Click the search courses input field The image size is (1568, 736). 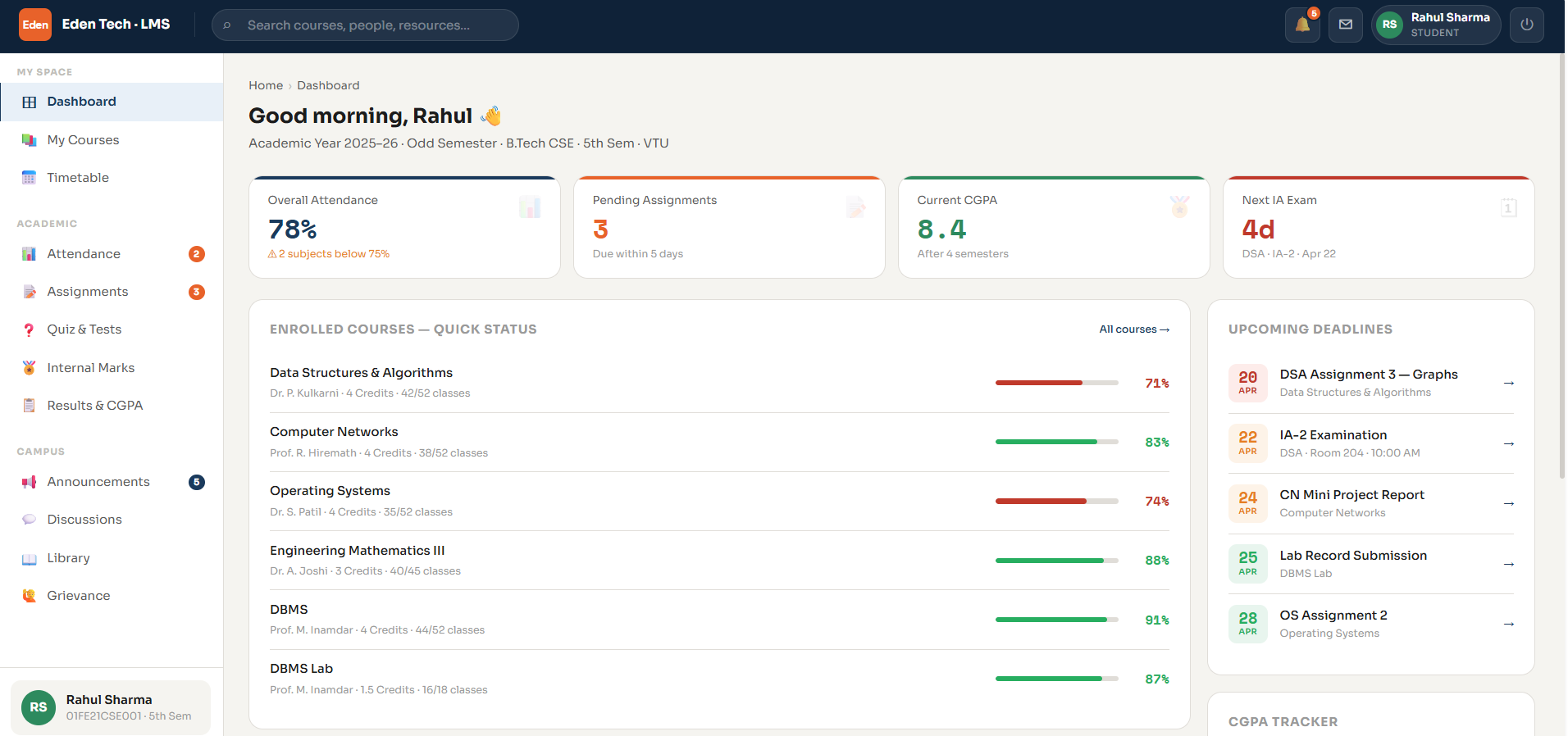click(365, 25)
